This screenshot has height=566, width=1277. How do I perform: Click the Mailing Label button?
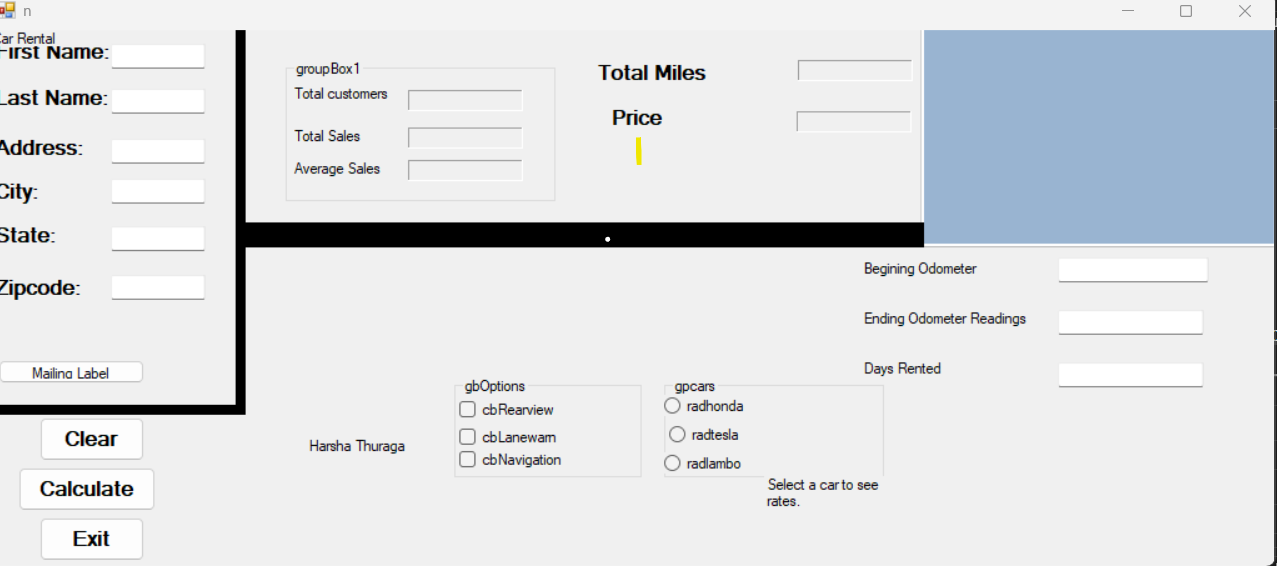pos(71,372)
